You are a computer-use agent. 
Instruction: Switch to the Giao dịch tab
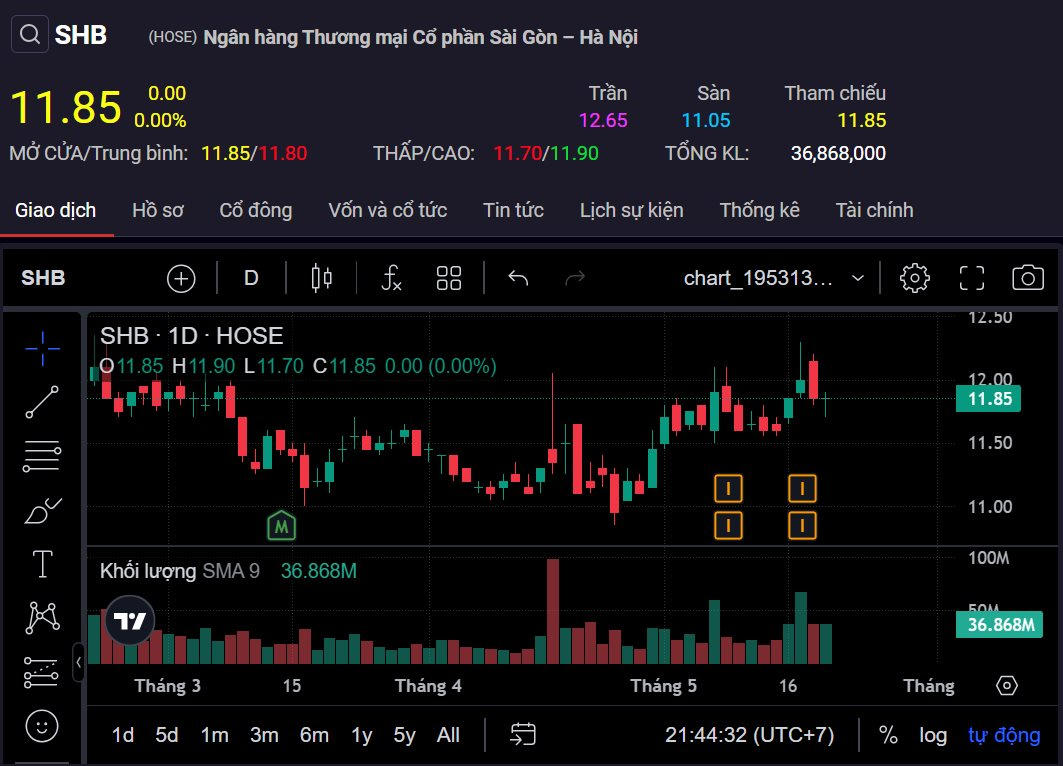(56, 210)
